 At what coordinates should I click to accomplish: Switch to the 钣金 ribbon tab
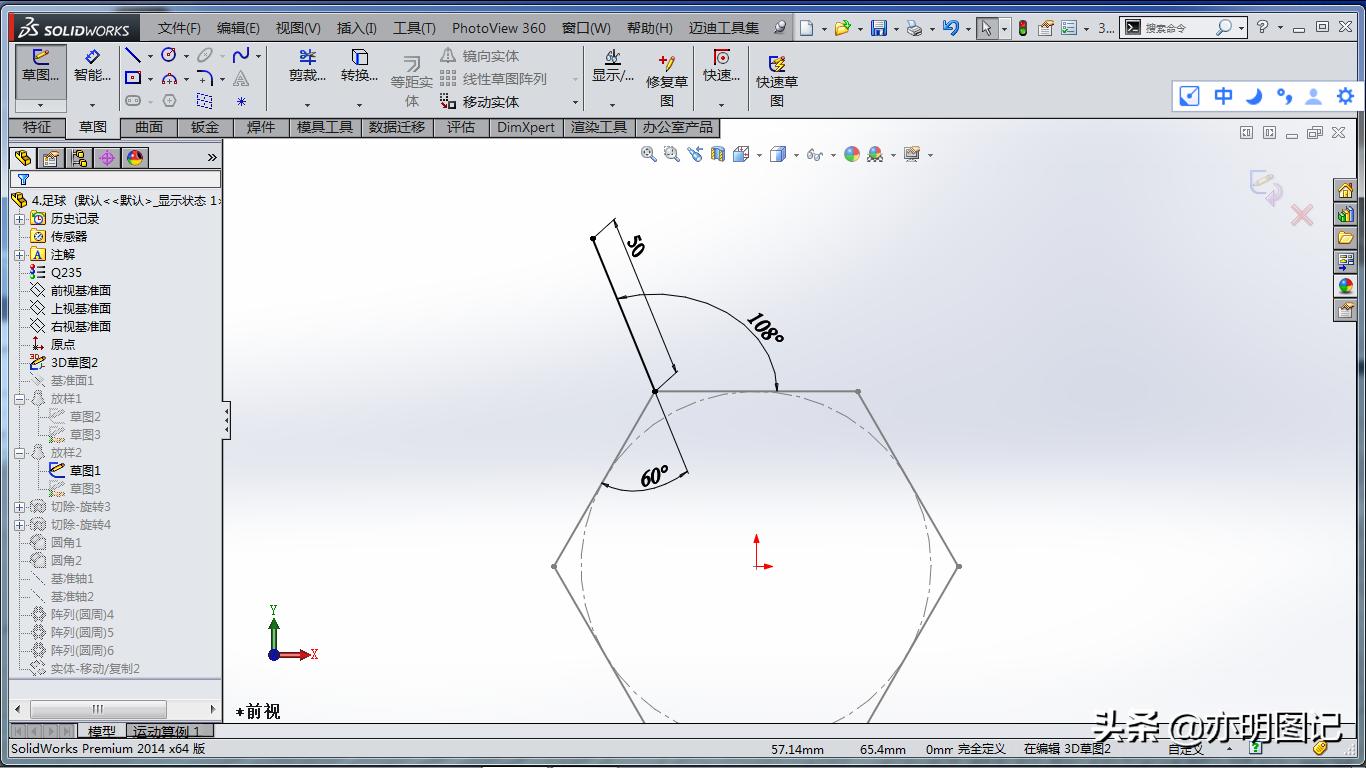(x=204, y=127)
